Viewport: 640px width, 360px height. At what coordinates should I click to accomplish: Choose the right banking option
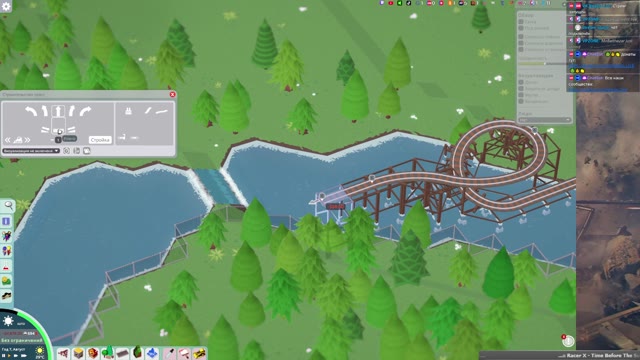pos(71,130)
